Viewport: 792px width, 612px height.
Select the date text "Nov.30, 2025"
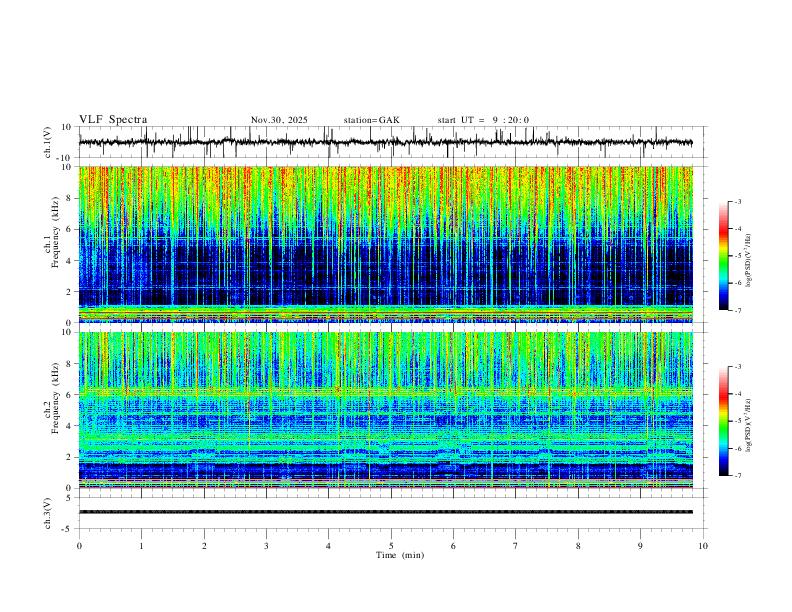click(279, 120)
